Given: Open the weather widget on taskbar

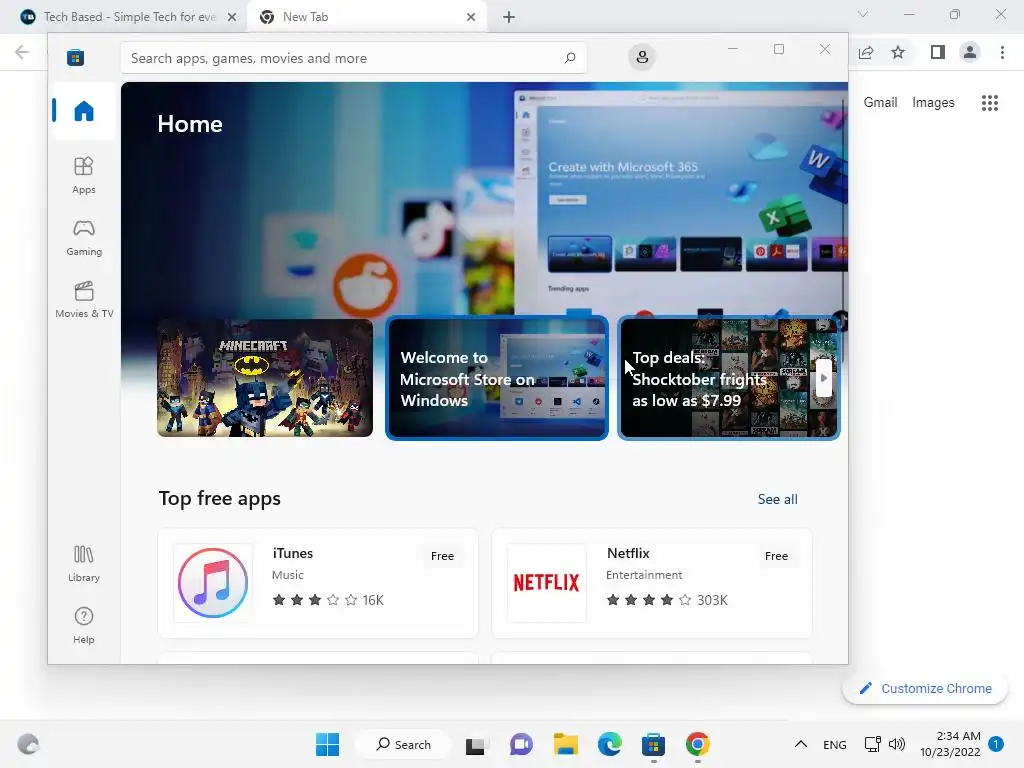Looking at the screenshot, I should pyautogui.click(x=28, y=744).
